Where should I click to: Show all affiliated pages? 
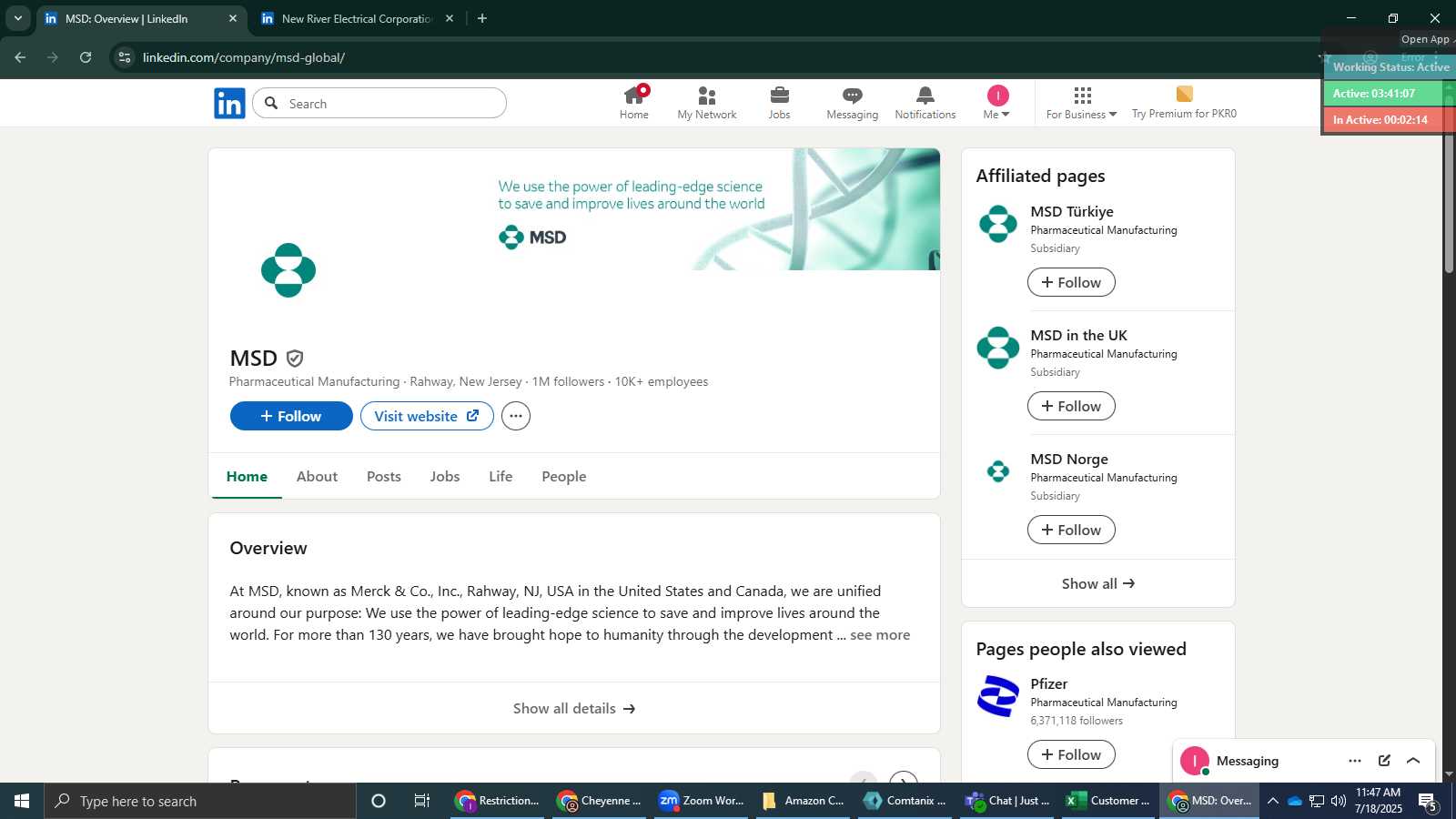tap(1098, 583)
